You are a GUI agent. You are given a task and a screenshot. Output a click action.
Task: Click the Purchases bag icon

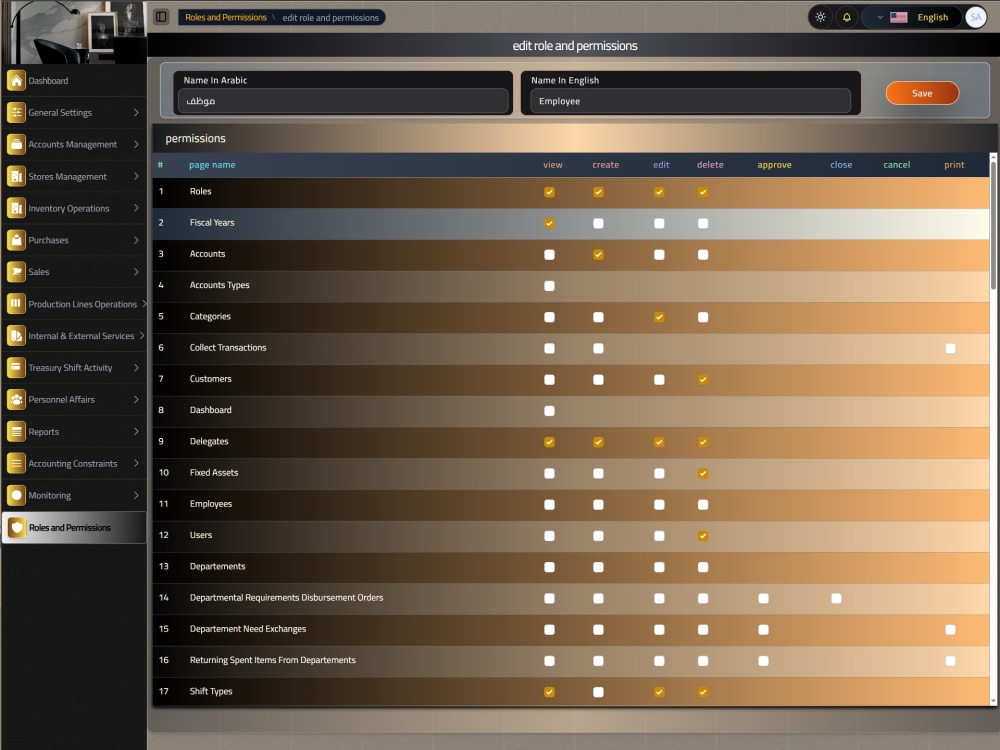[x=16, y=240]
